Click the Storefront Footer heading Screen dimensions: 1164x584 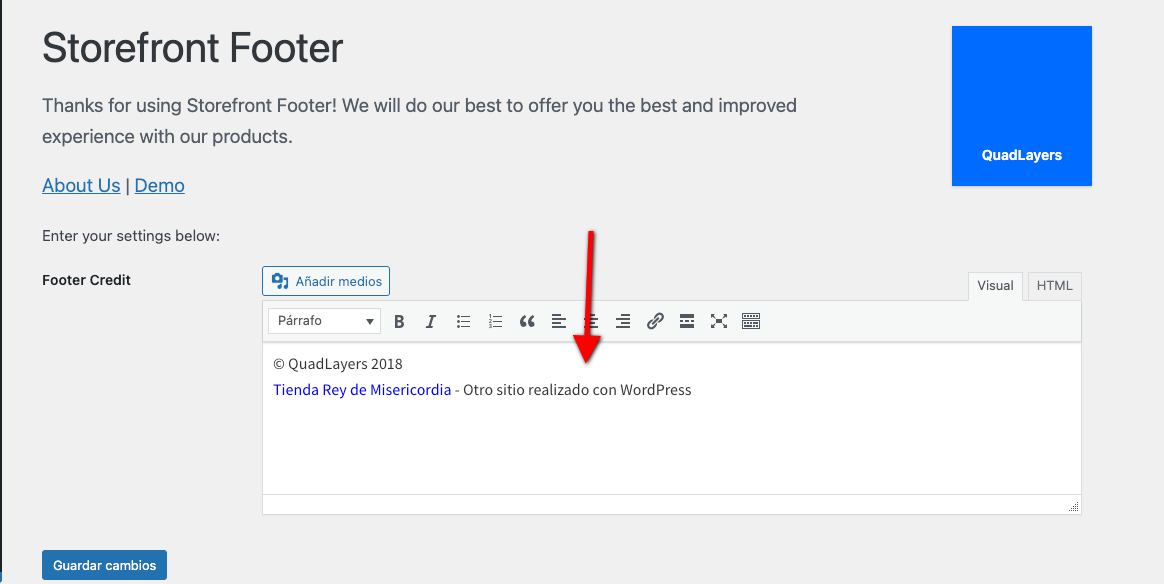tap(192, 48)
